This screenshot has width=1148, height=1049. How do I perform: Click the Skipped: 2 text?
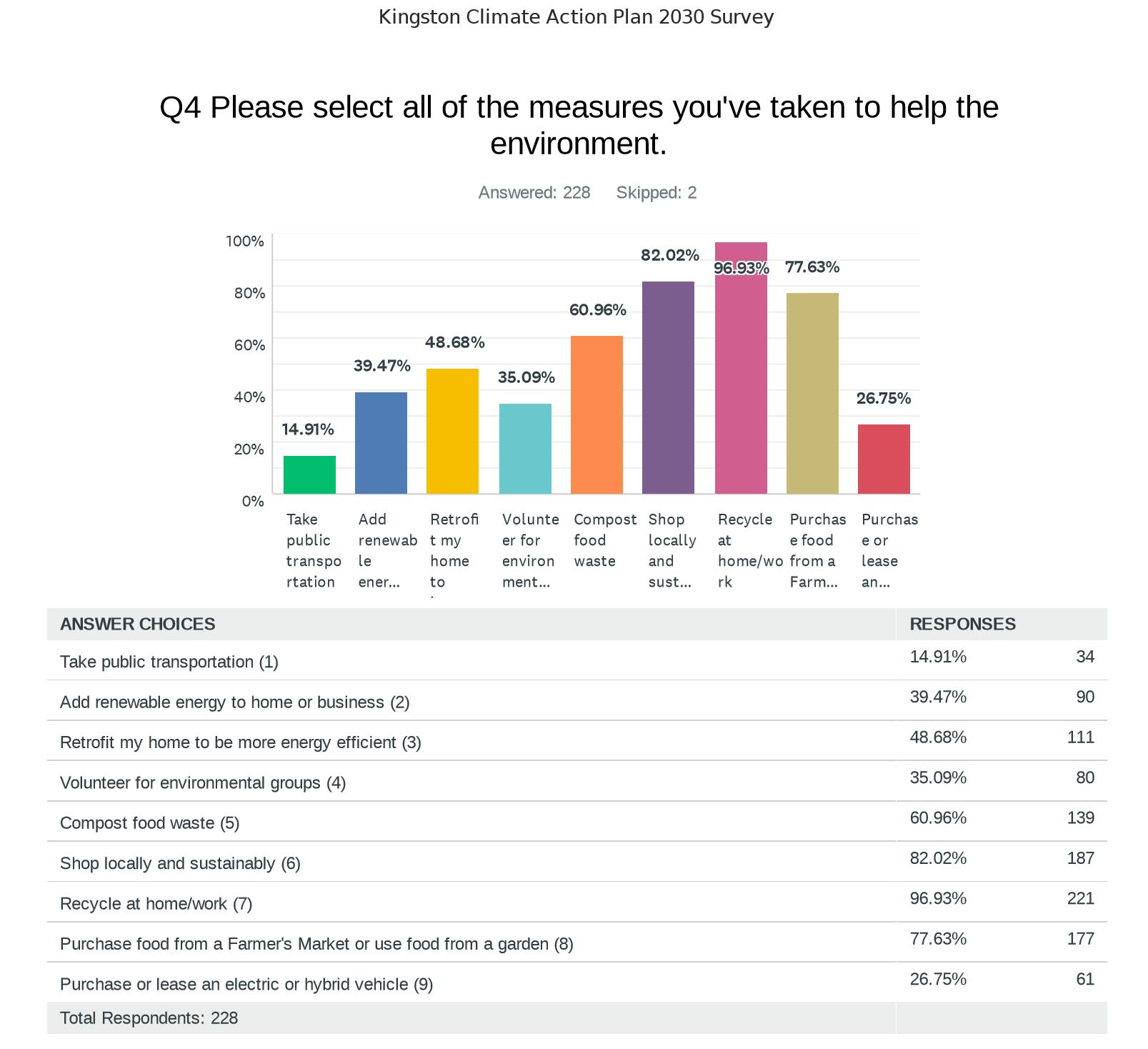657,193
